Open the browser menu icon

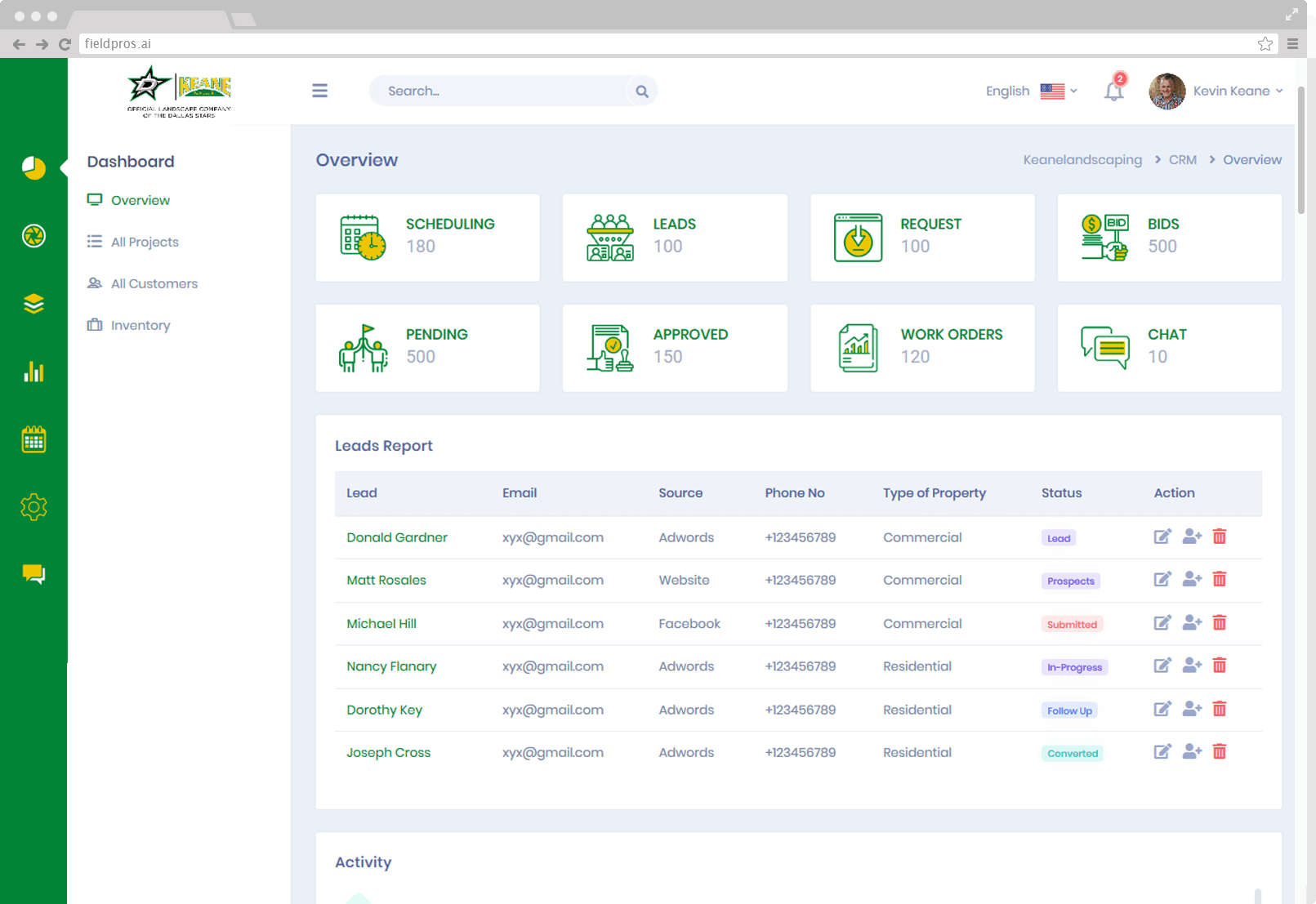[x=1292, y=44]
